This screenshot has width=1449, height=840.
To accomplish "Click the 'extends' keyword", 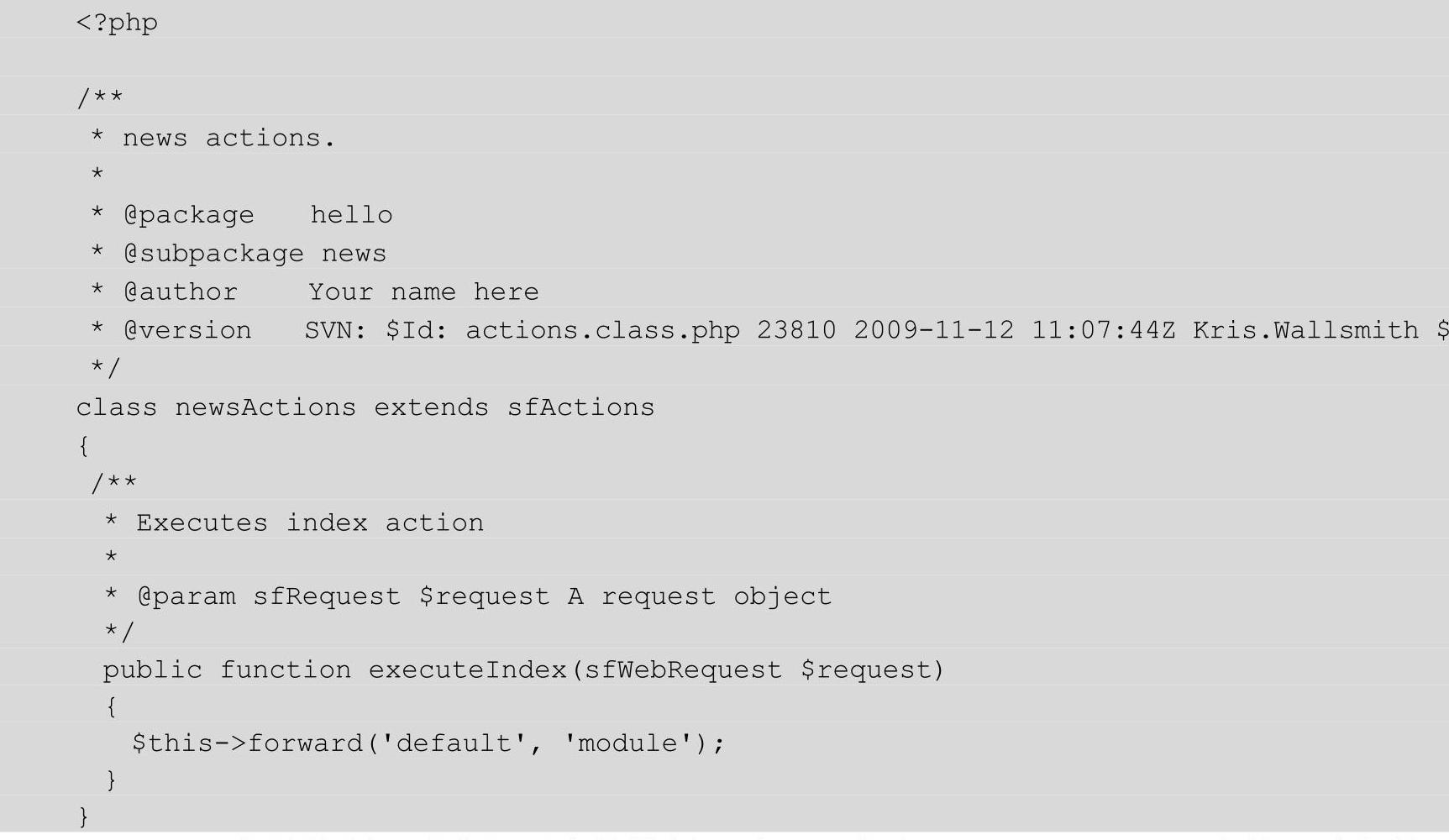I will (x=431, y=407).
